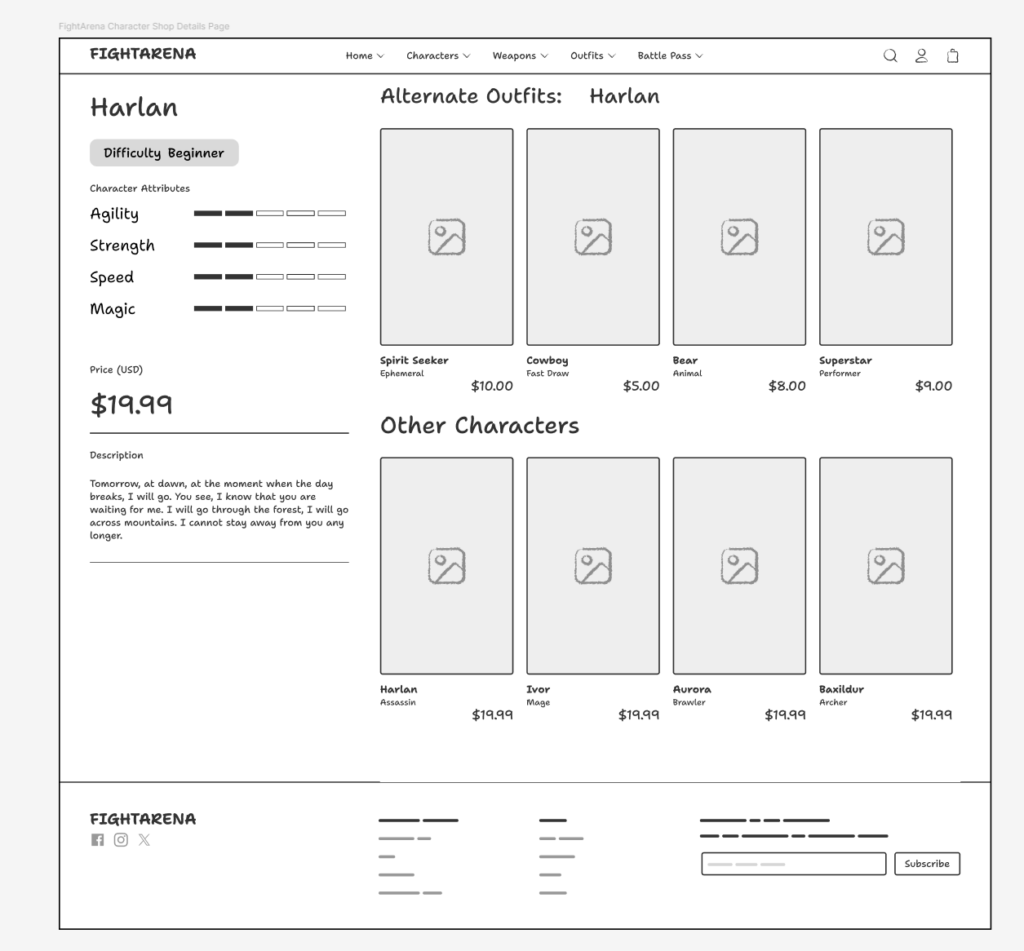Image resolution: width=1024 pixels, height=951 pixels.
Task: Open the Home menu item
Action: point(364,56)
